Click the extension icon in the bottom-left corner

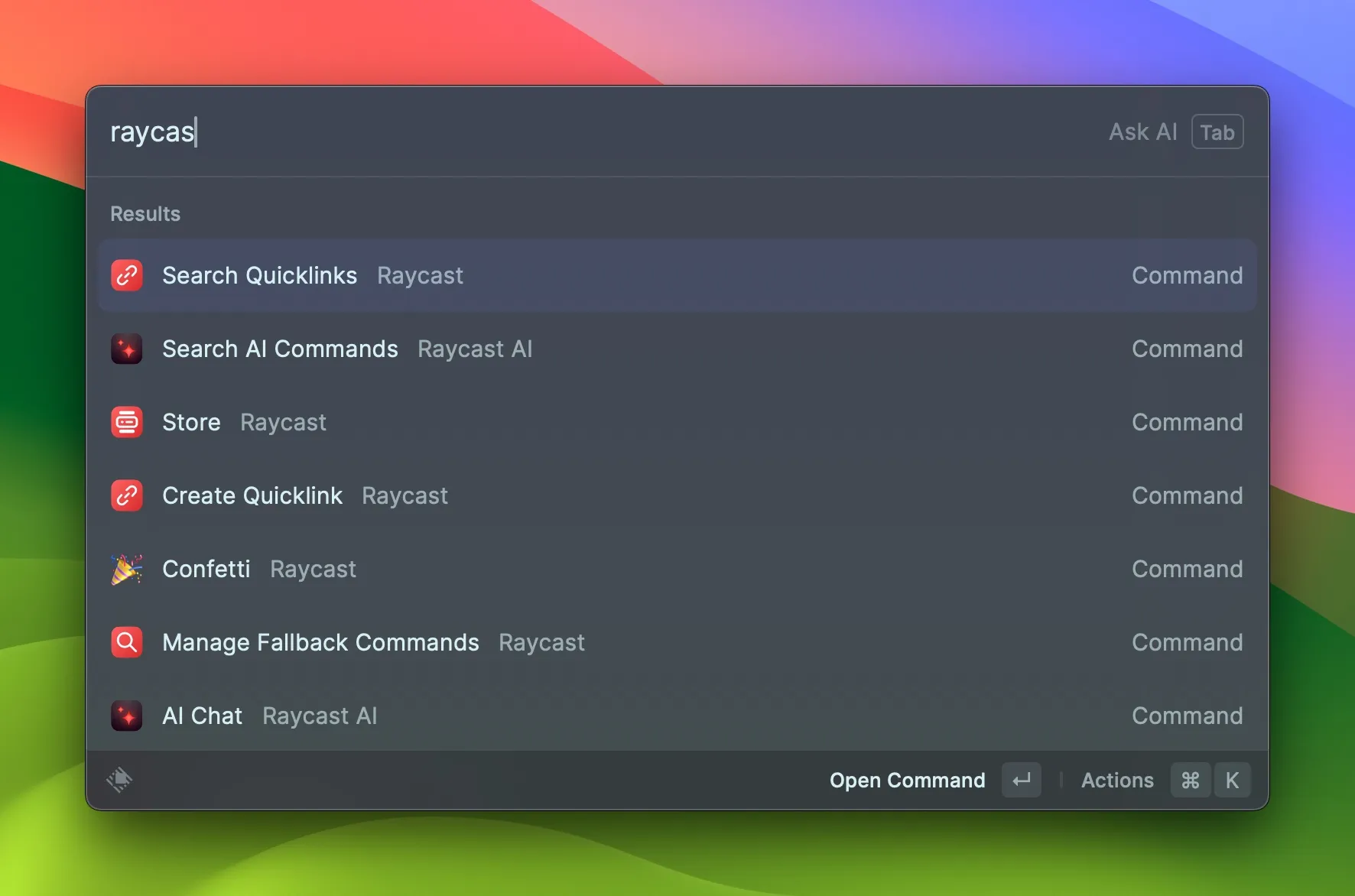tap(120, 780)
